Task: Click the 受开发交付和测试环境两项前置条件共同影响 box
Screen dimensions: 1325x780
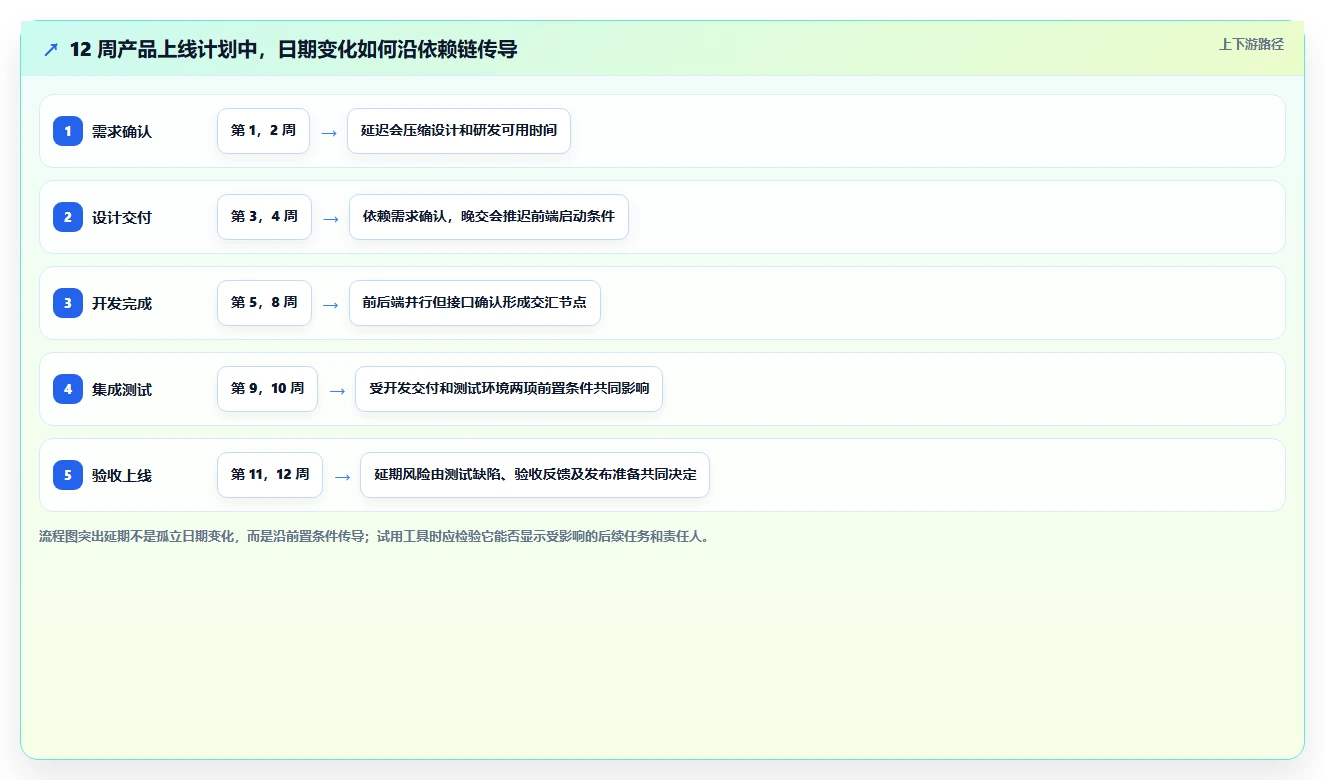Action: (x=509, y=389)
